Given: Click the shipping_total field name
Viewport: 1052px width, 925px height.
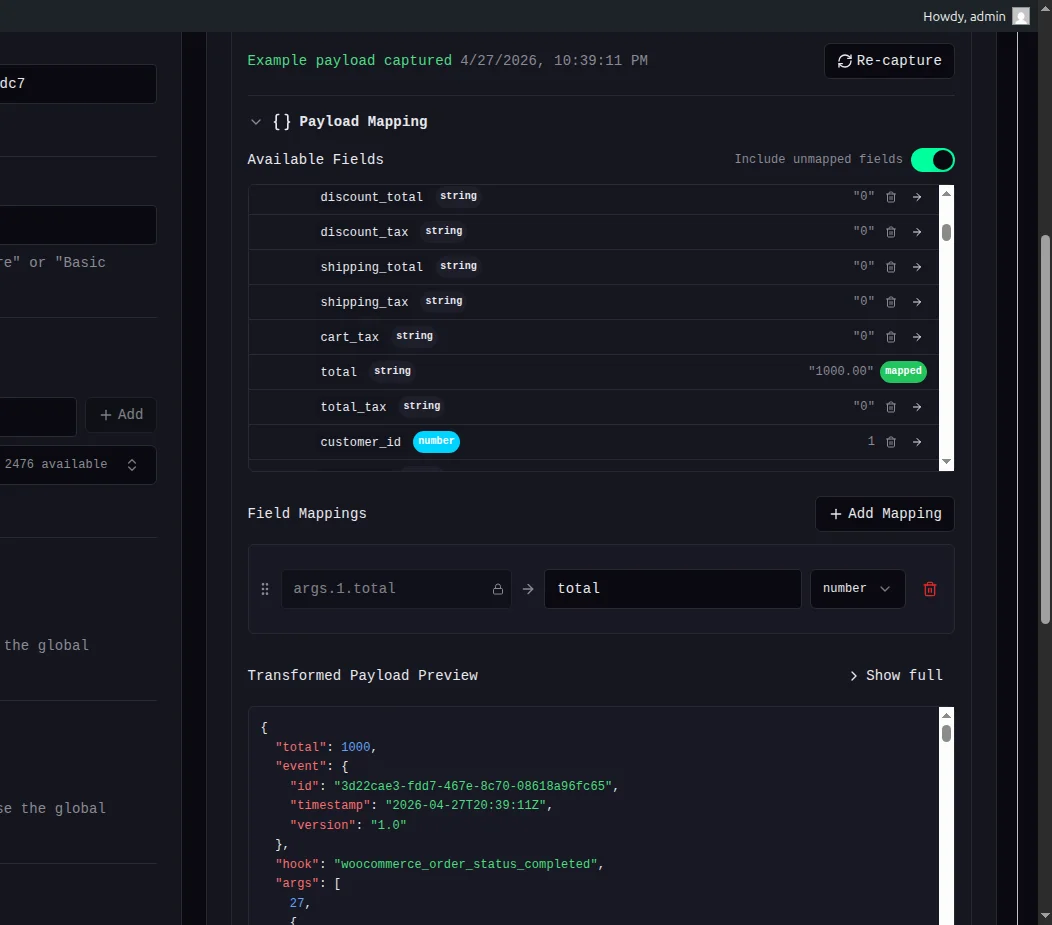Looking at the screenshot, I should pyautogui.click(x=372, y=267).
